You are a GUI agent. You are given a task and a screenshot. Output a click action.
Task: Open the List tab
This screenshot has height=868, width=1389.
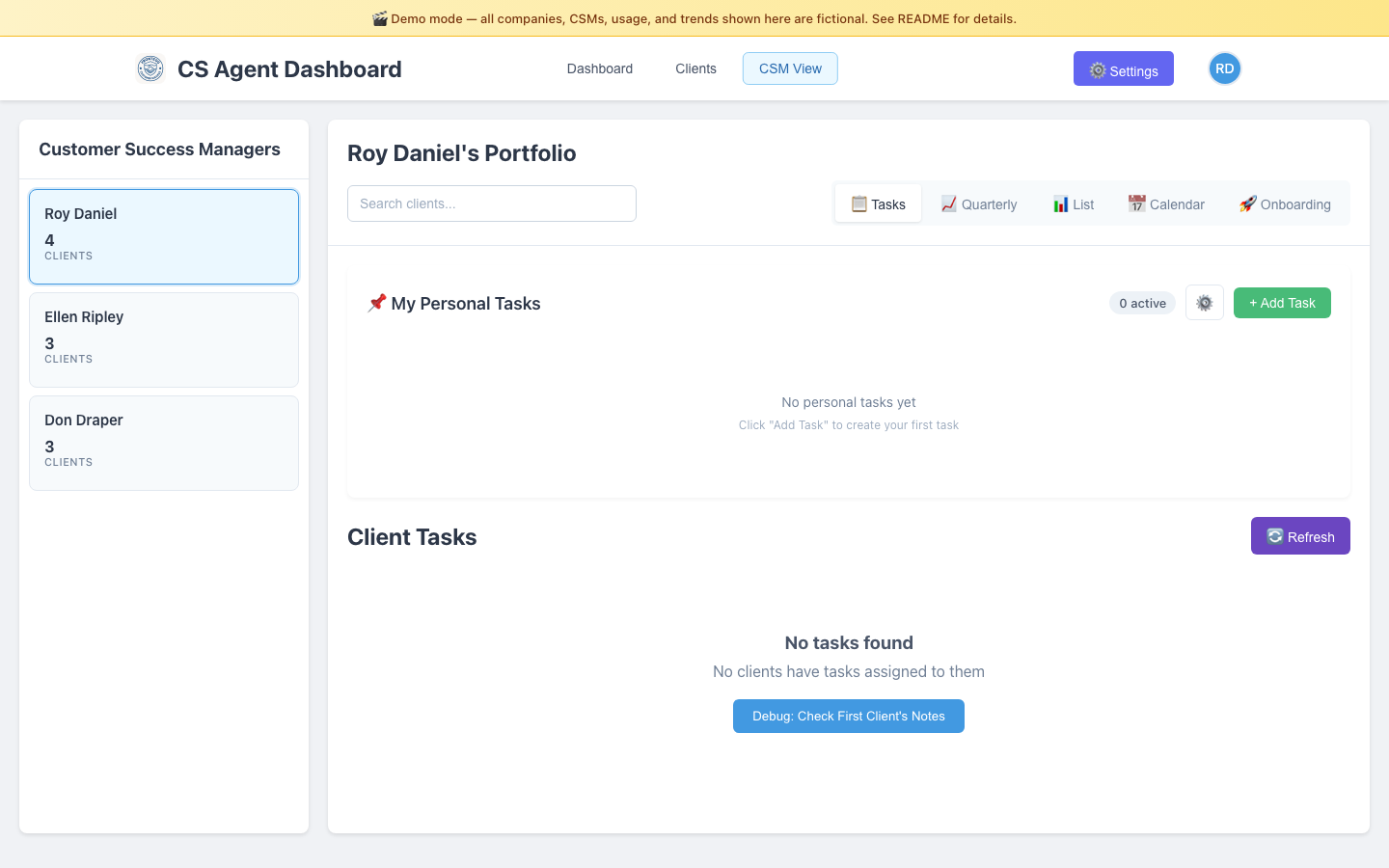[x=1073, y=203]
